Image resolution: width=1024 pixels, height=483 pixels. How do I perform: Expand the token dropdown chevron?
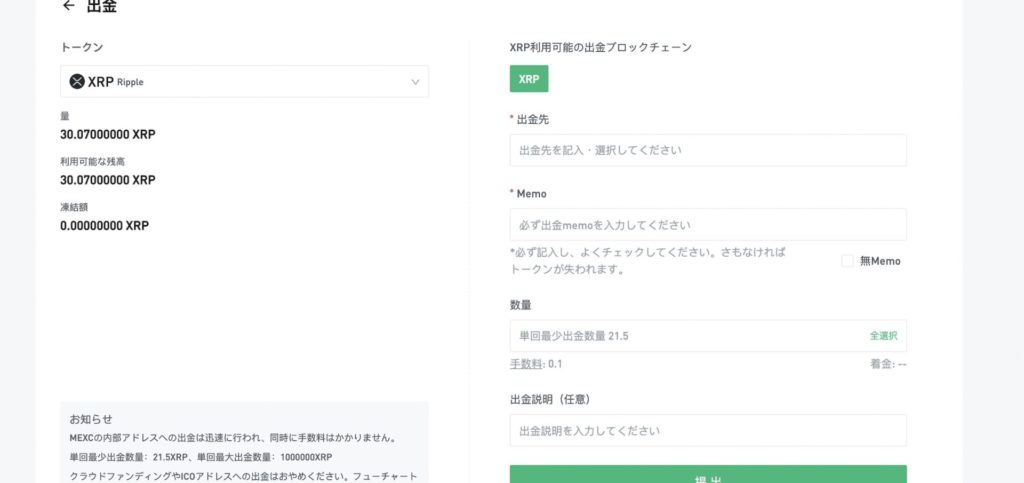[415, 82]
